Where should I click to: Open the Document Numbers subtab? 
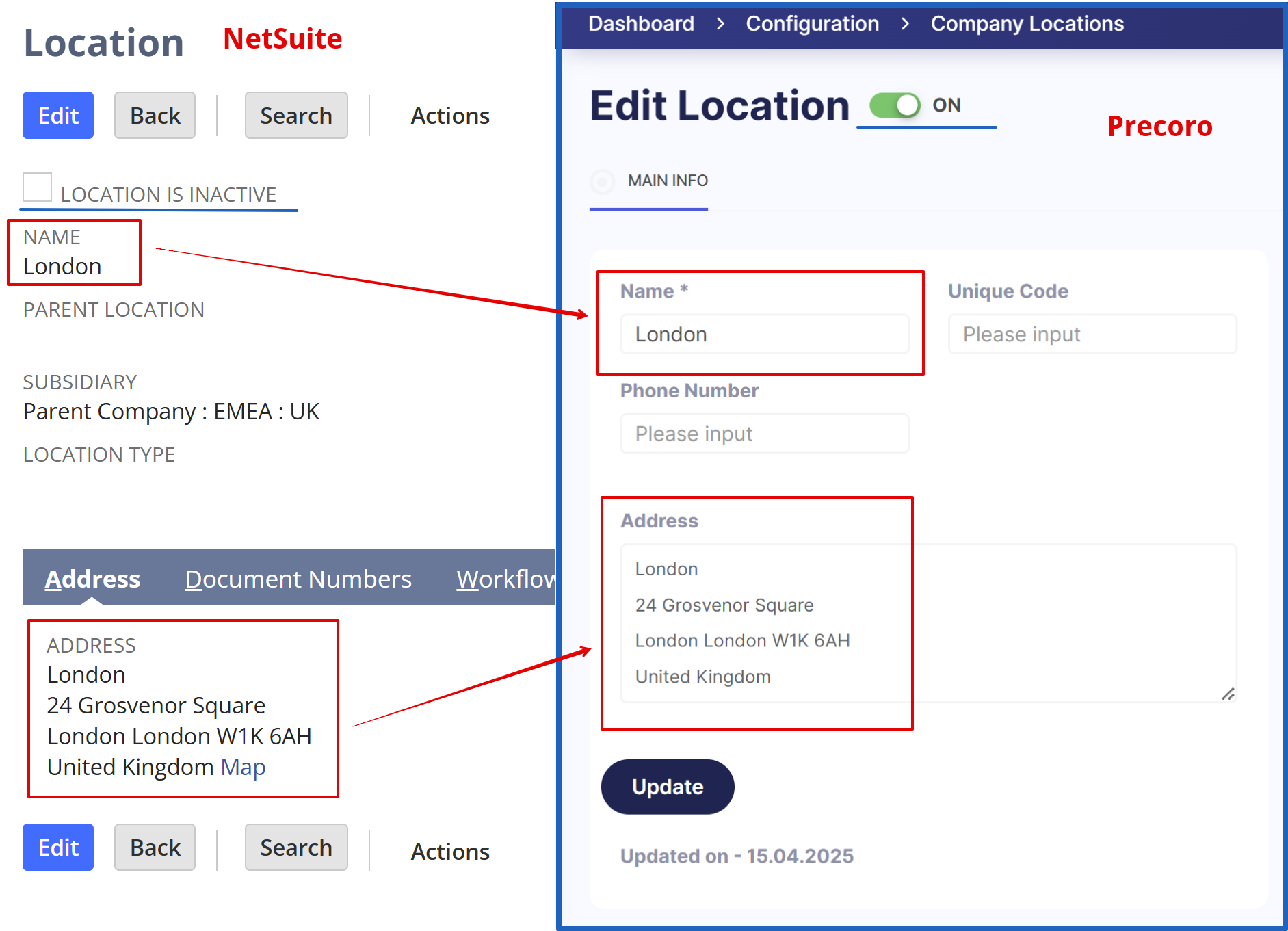[298, 579]
